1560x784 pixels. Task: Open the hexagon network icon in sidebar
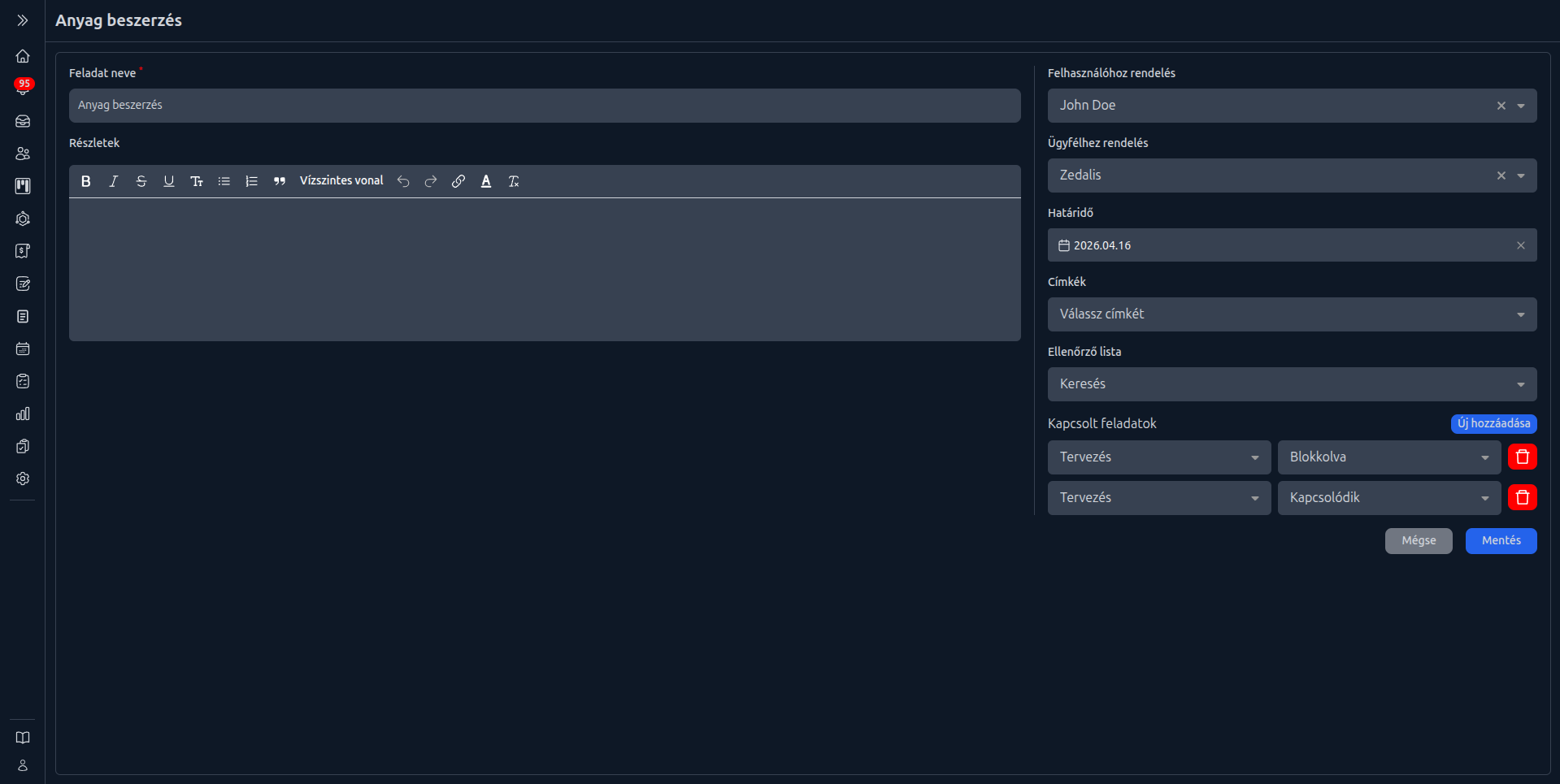(23, 219)
